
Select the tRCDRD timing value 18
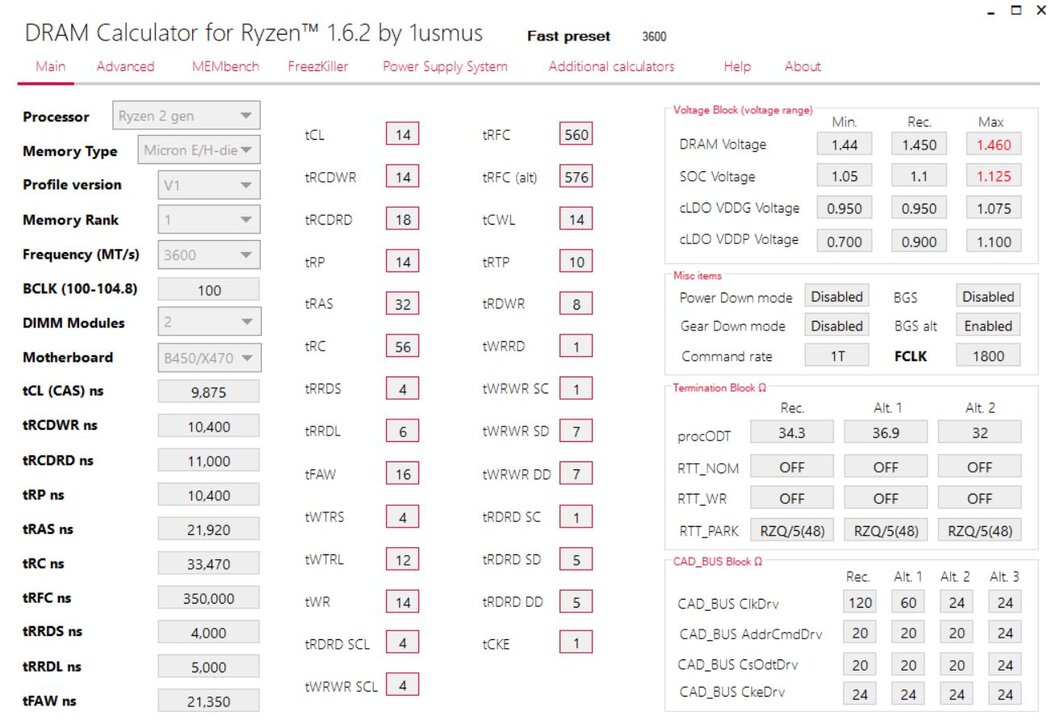(403, 219)
